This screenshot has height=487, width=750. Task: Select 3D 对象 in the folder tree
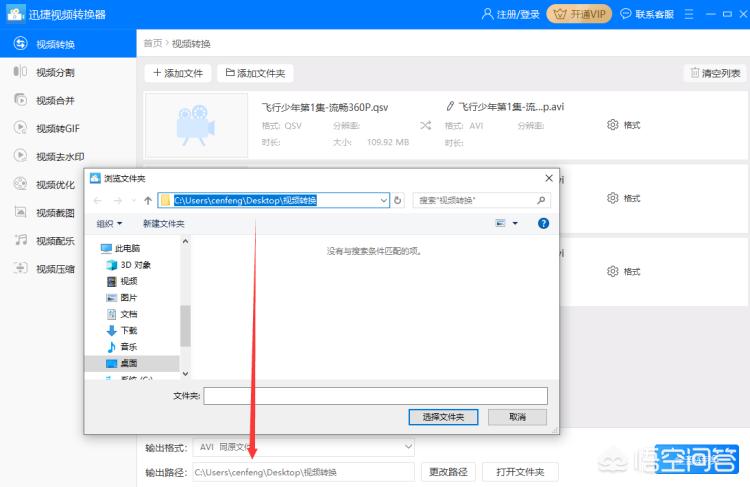[x=129, y=265]
